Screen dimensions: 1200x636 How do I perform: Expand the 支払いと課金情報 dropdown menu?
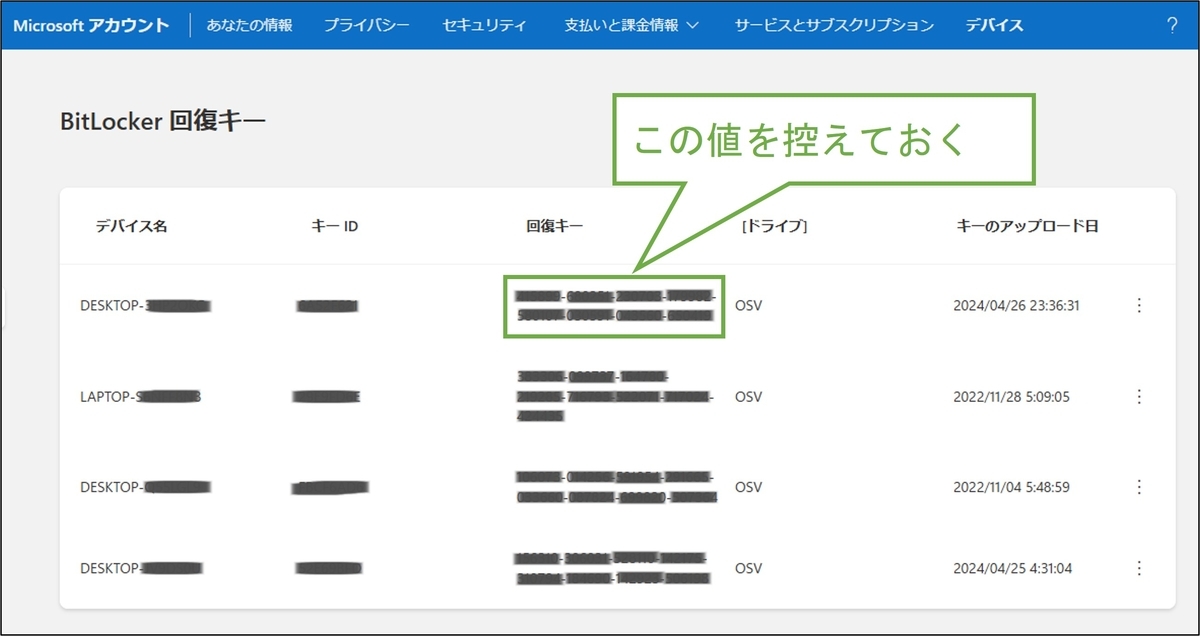(x=632, y=25)
